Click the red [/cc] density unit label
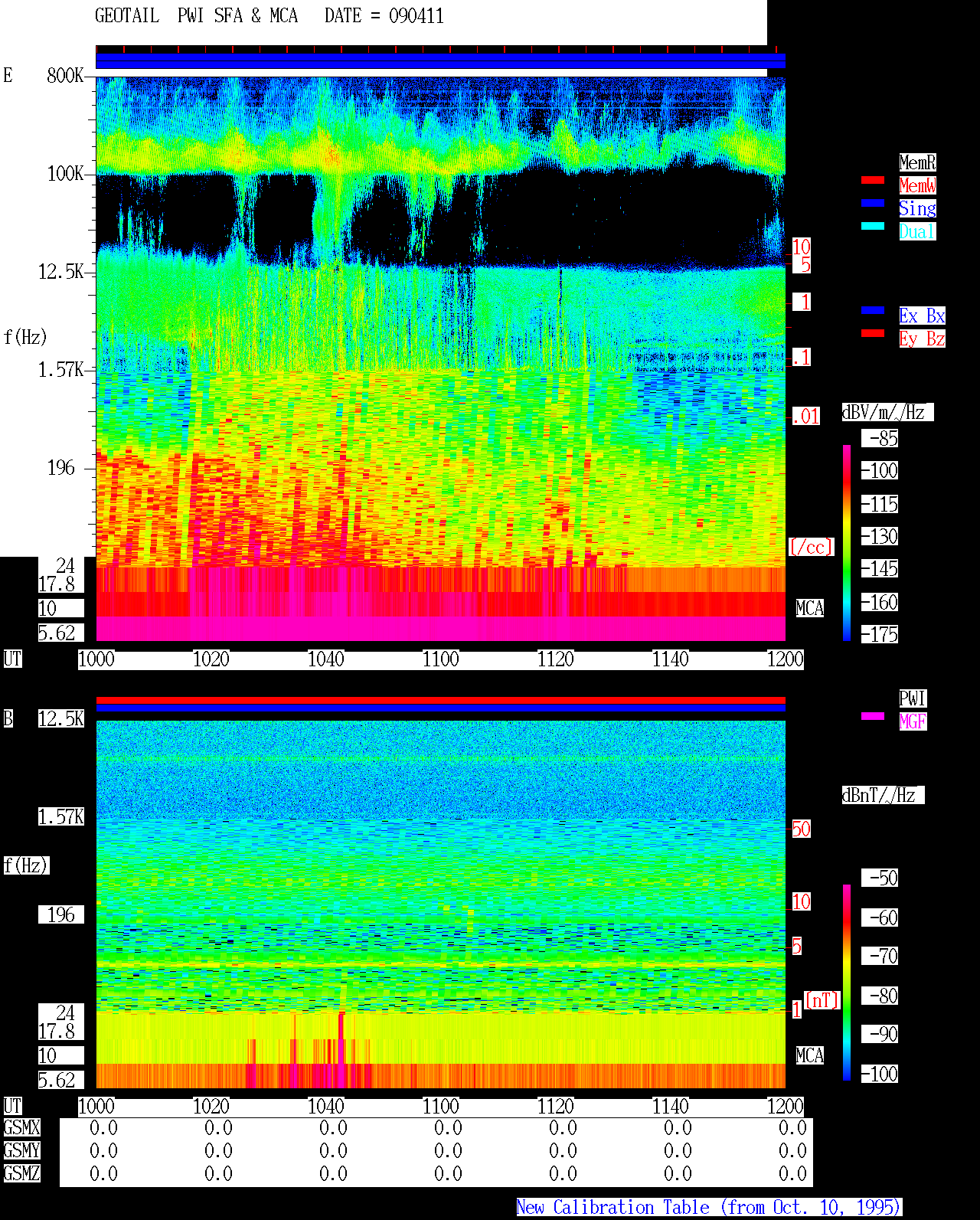Image resolution: width=980 pixels, height=1220 pixels. click(x=811, y=547)
